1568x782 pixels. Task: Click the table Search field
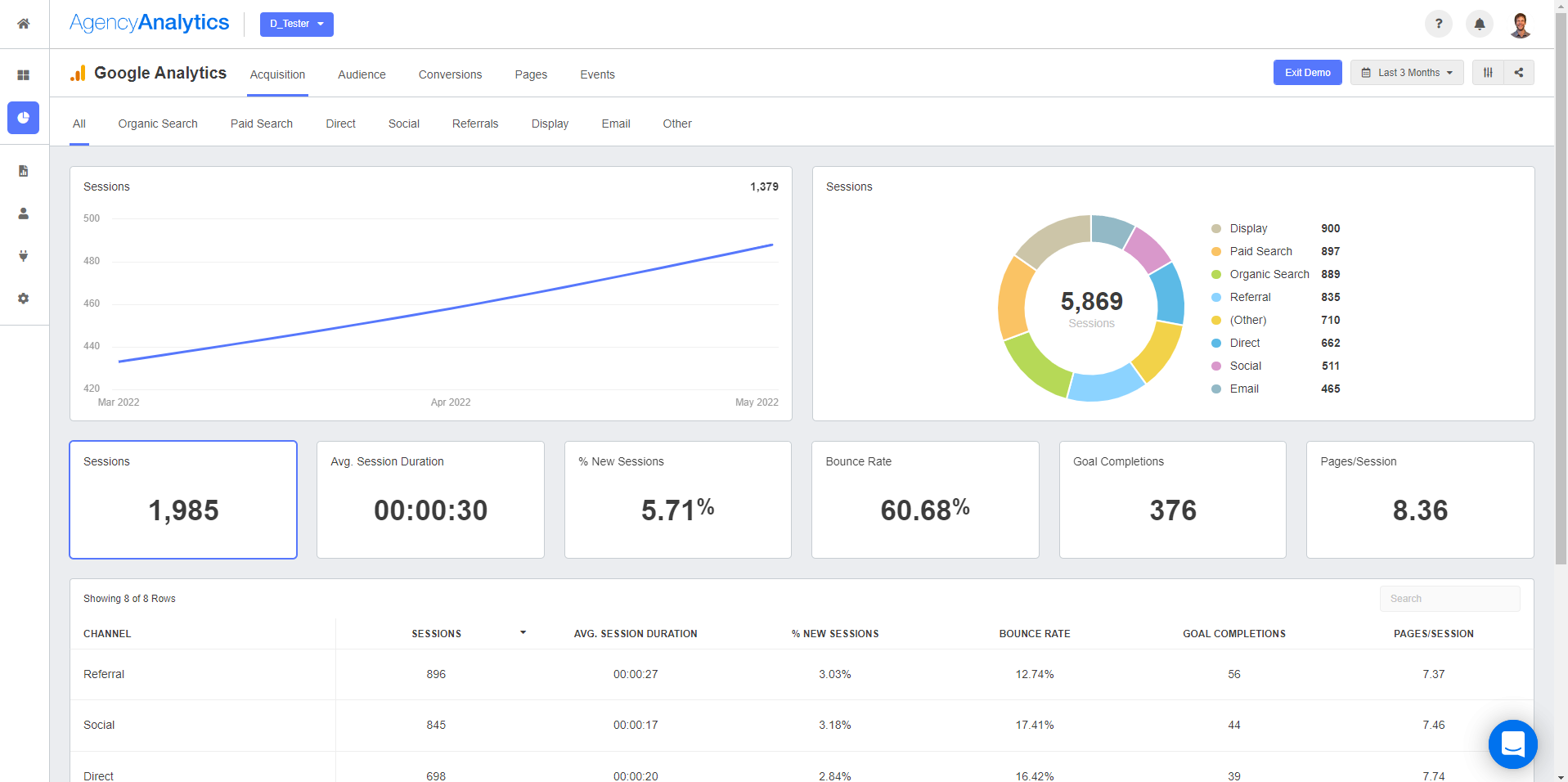coord(1449,599)
